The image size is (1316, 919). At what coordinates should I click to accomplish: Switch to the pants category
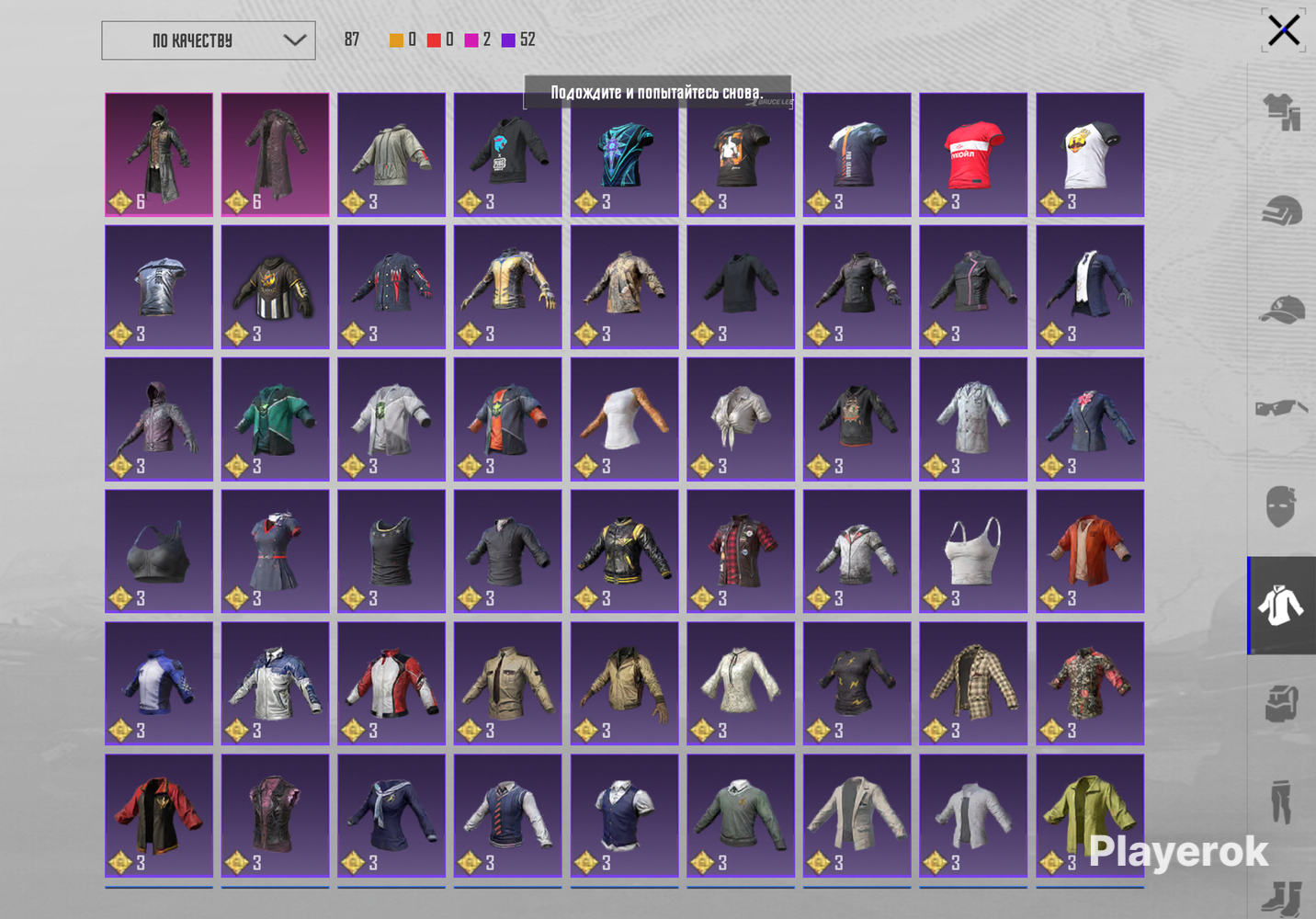click(1282, 802)
